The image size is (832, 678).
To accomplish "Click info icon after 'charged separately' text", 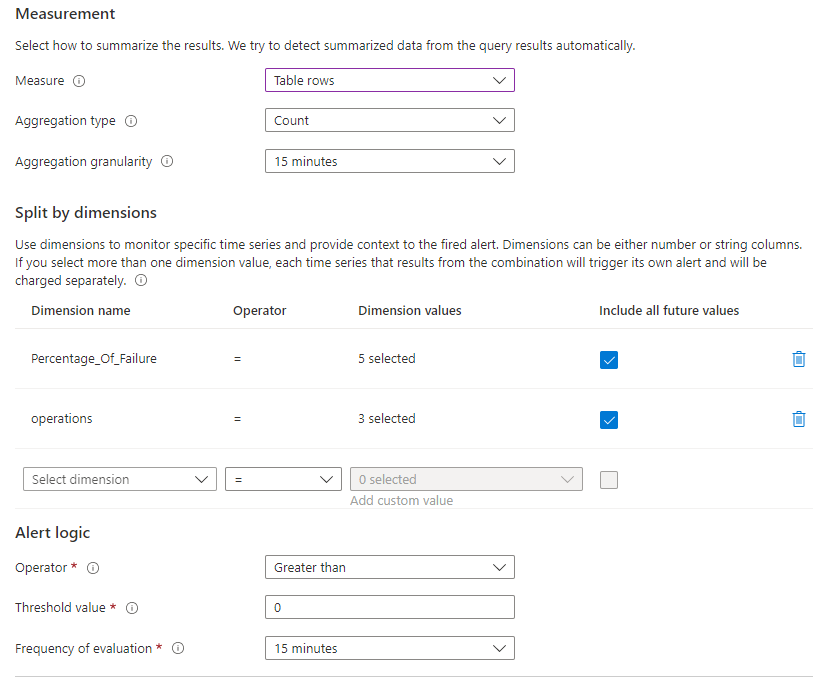I will click(x=141, y=281).
